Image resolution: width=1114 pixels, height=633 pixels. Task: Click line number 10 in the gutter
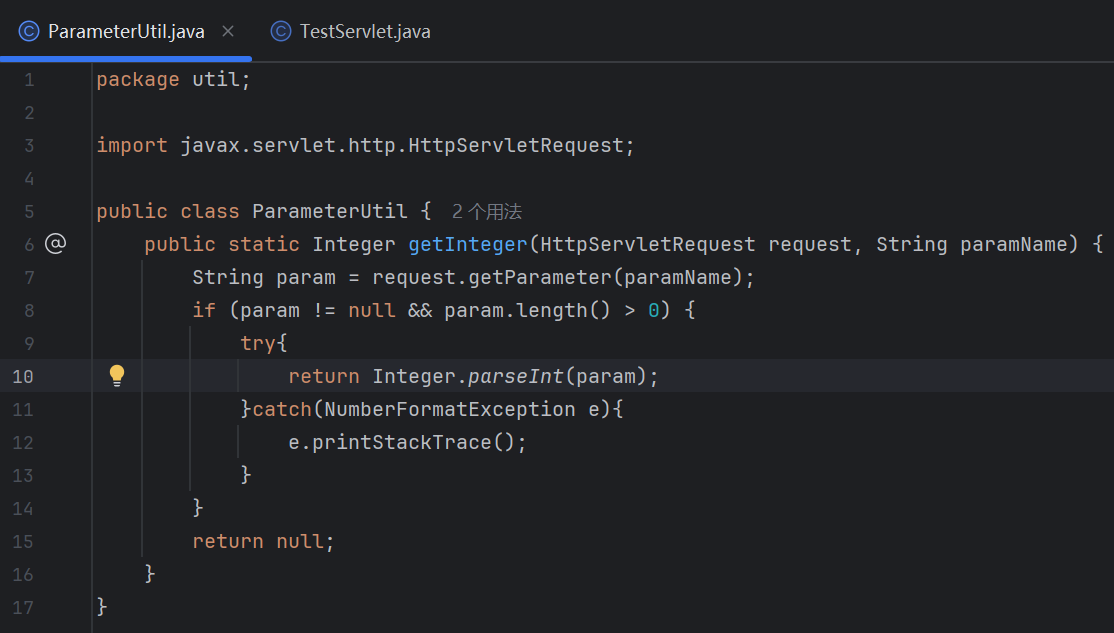pyautogui.click(x=23, y=377)
